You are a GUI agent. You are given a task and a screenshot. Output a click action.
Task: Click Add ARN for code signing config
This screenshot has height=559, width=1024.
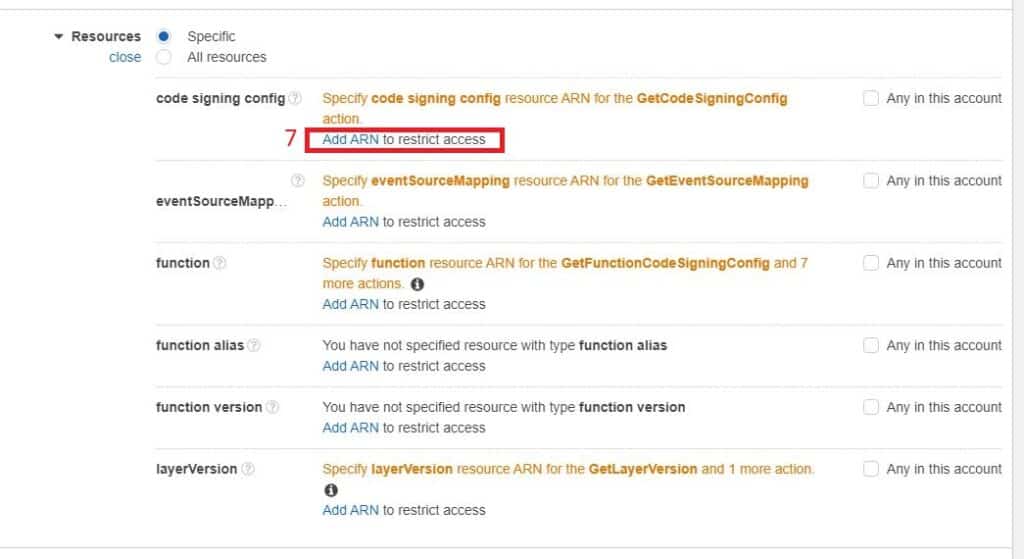(x=350, y=140)
